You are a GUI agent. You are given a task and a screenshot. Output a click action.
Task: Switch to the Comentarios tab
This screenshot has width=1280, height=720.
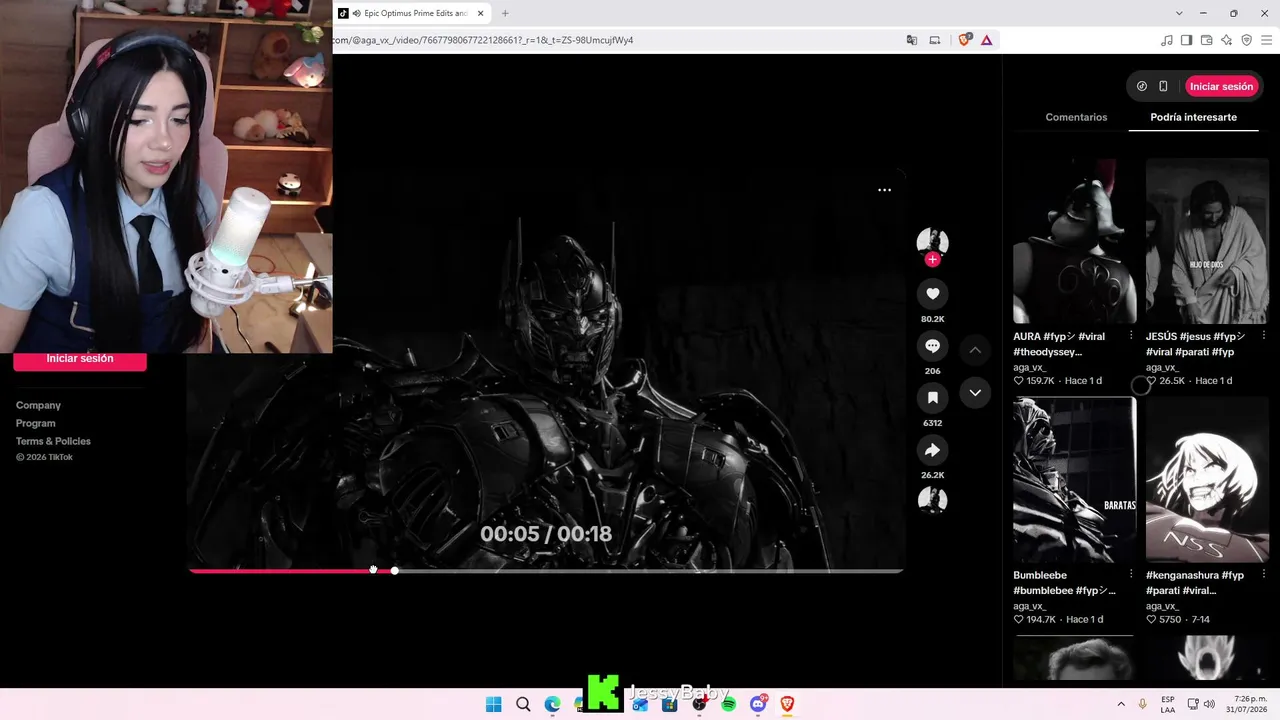click(x=1076, y=117)
